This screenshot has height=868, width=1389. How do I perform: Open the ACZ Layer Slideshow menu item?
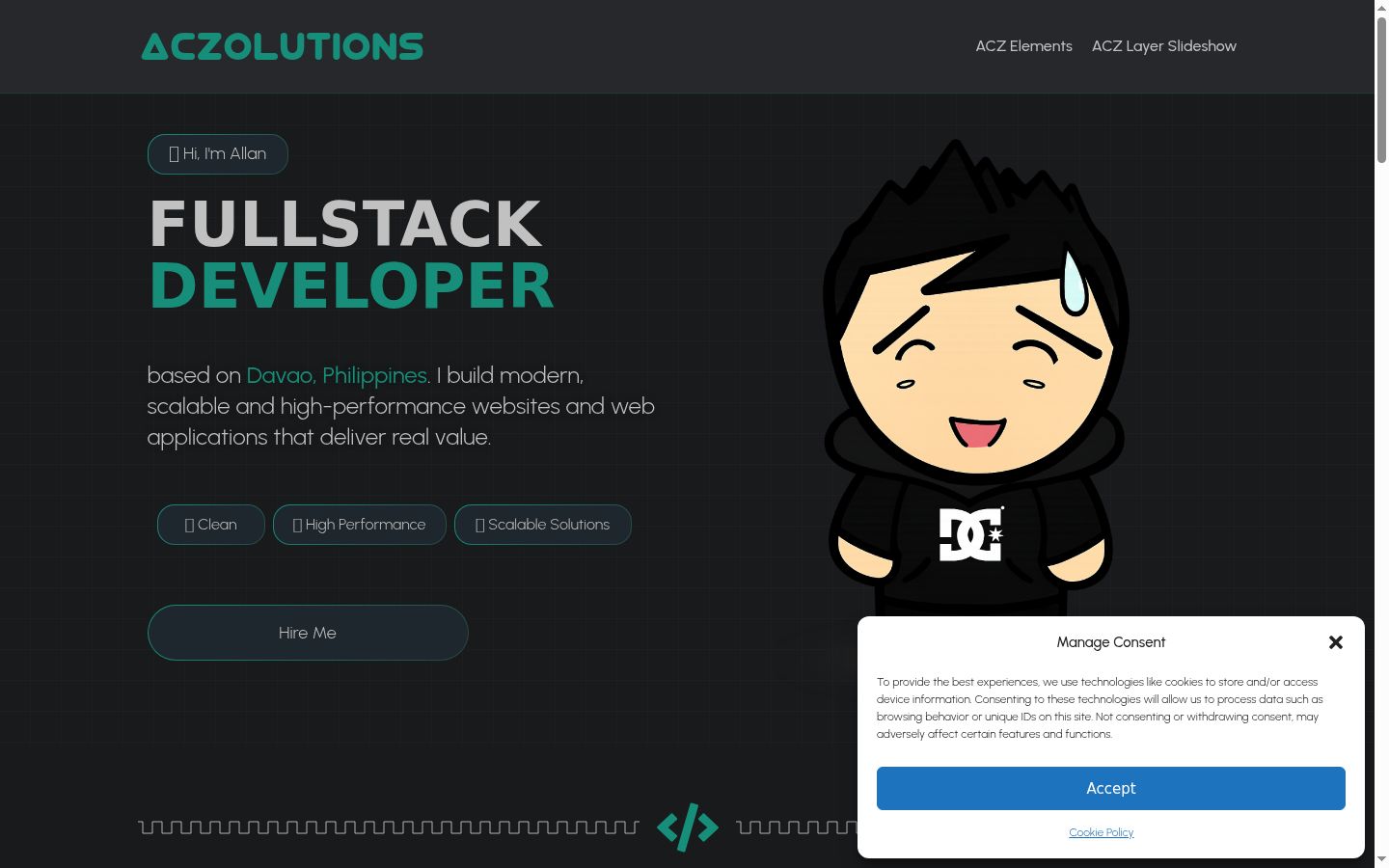1164,46
